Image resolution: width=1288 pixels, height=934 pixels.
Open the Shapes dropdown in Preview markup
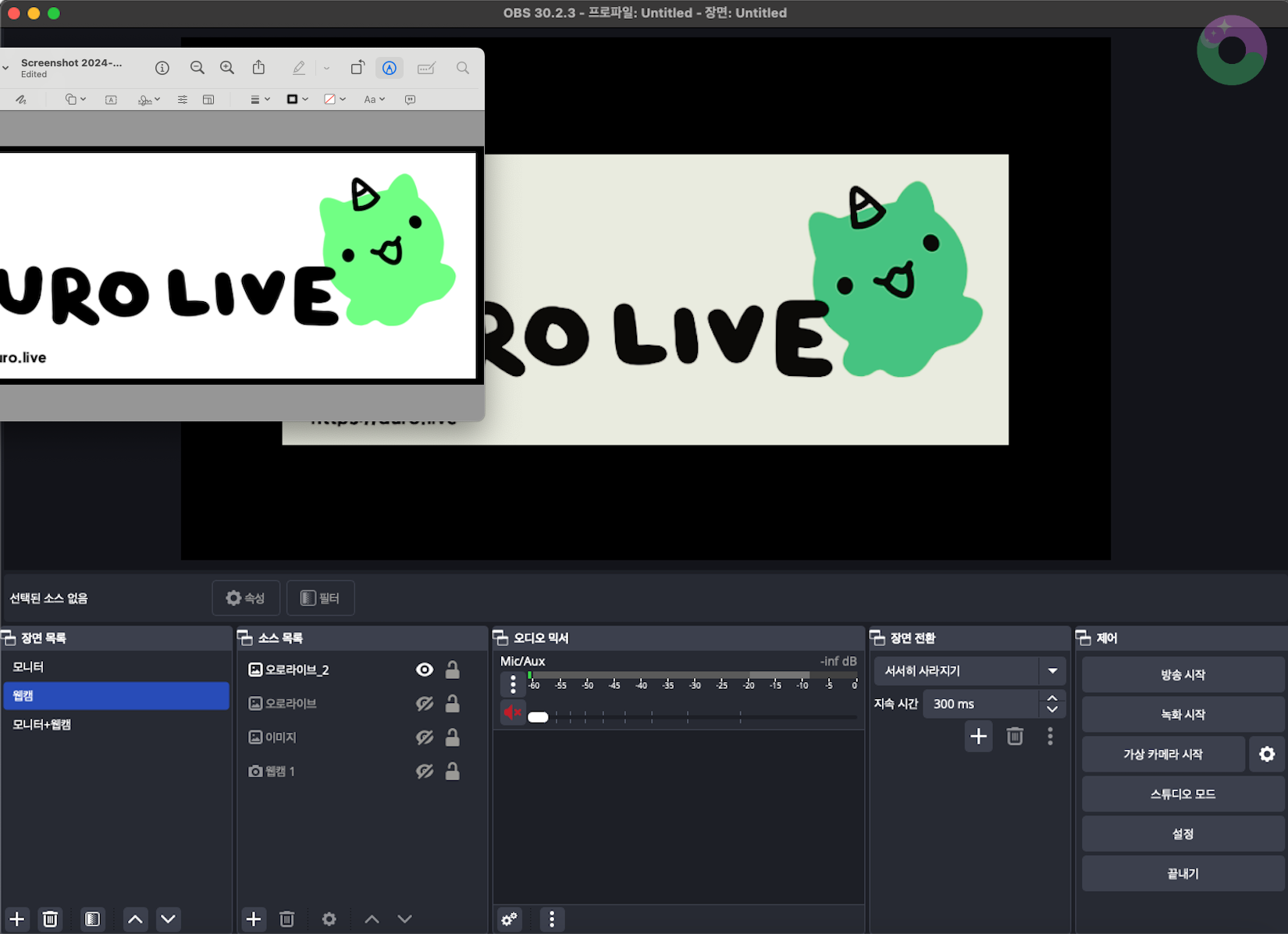(x=76, y=99)
